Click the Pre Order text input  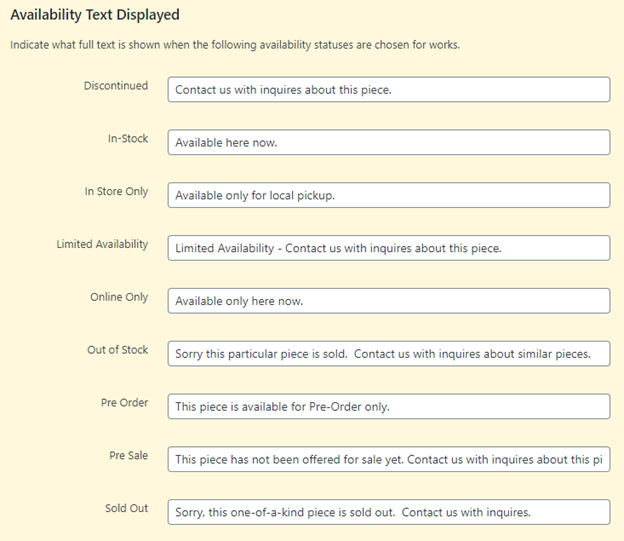coord(388,406)
